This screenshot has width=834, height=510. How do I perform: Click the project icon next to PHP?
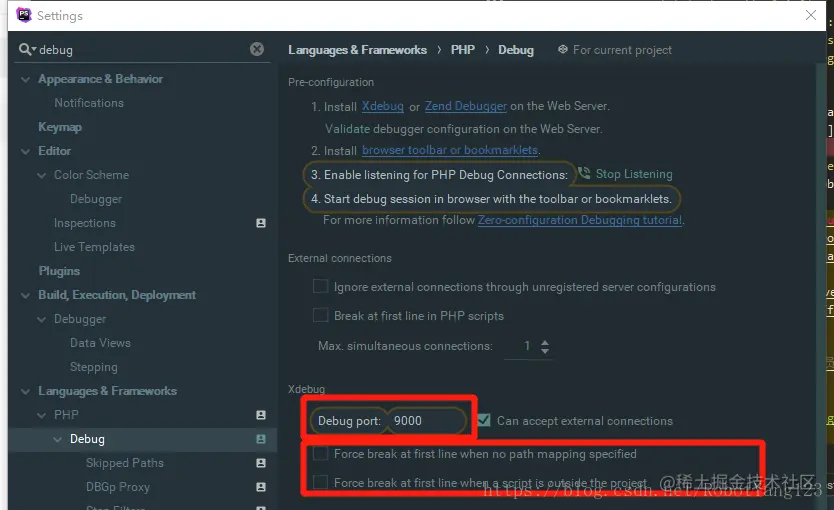(261, 415)
